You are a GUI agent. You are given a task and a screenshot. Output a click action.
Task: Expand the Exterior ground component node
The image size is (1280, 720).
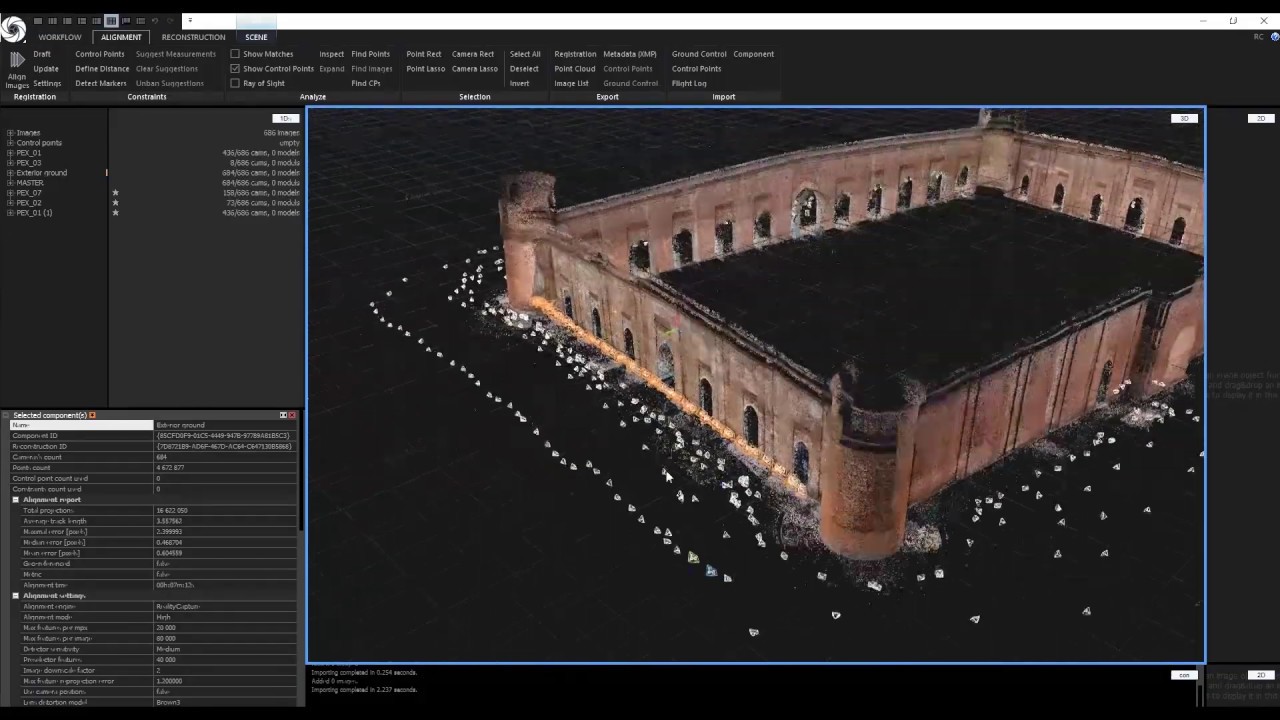click(x=10, y=173)
